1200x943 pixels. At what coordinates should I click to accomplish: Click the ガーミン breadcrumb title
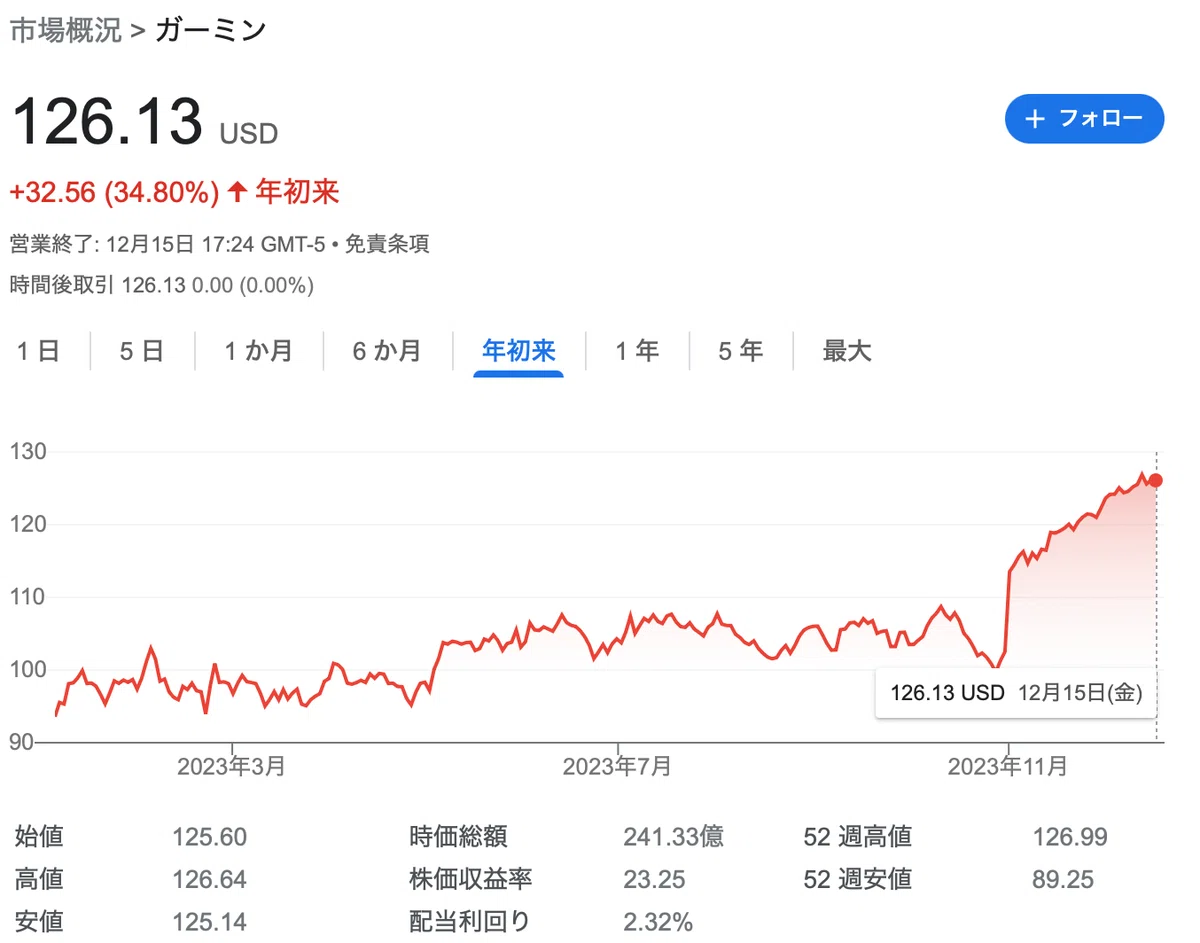point(211,30)
